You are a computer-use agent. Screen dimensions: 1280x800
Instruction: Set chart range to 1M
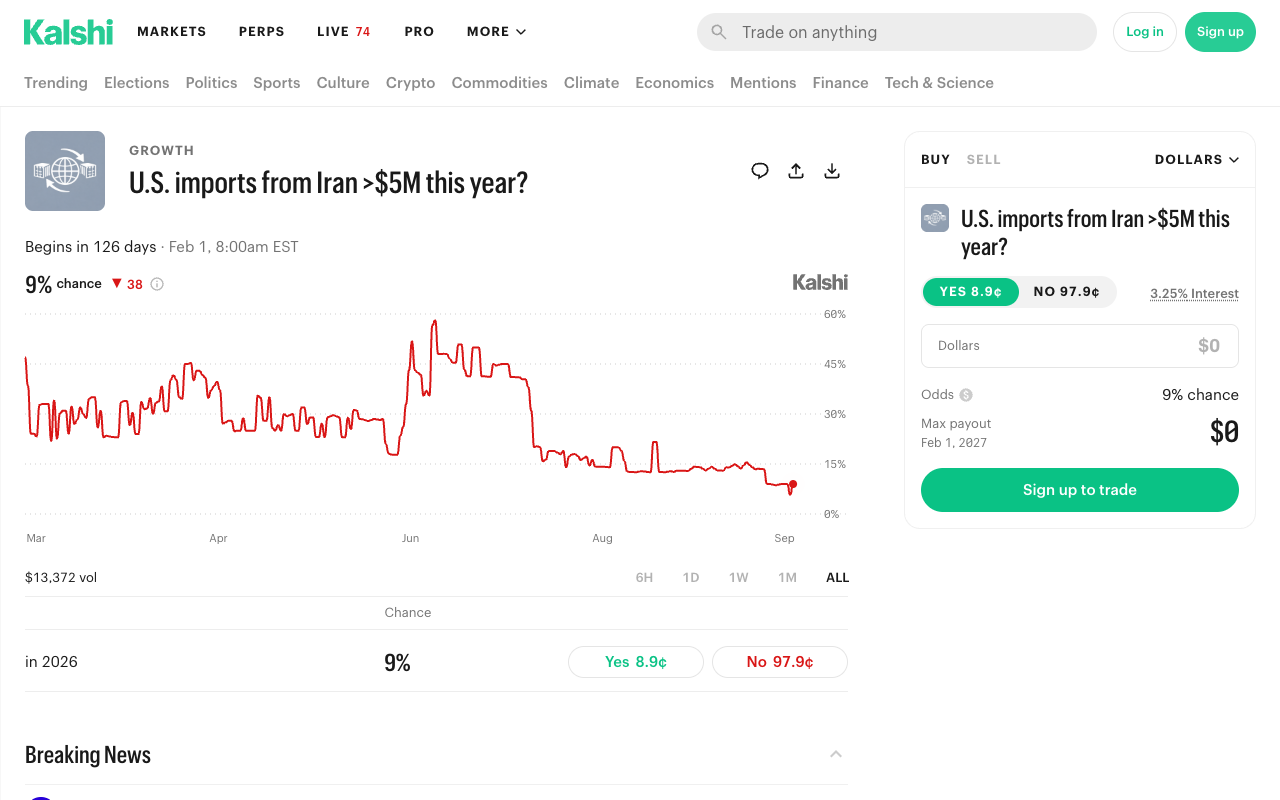788,578
